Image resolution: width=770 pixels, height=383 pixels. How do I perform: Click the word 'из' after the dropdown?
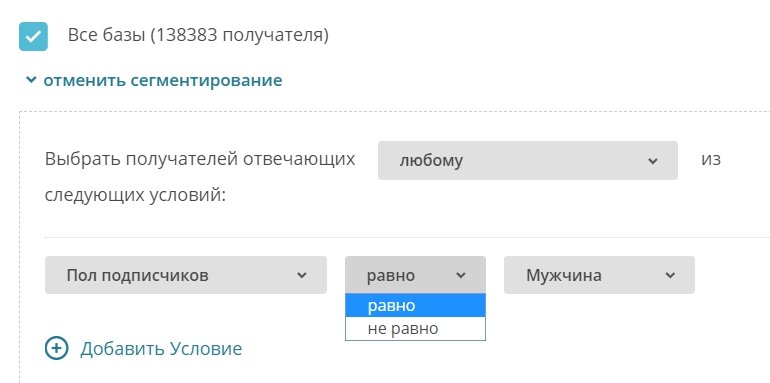tap(711, 160)
